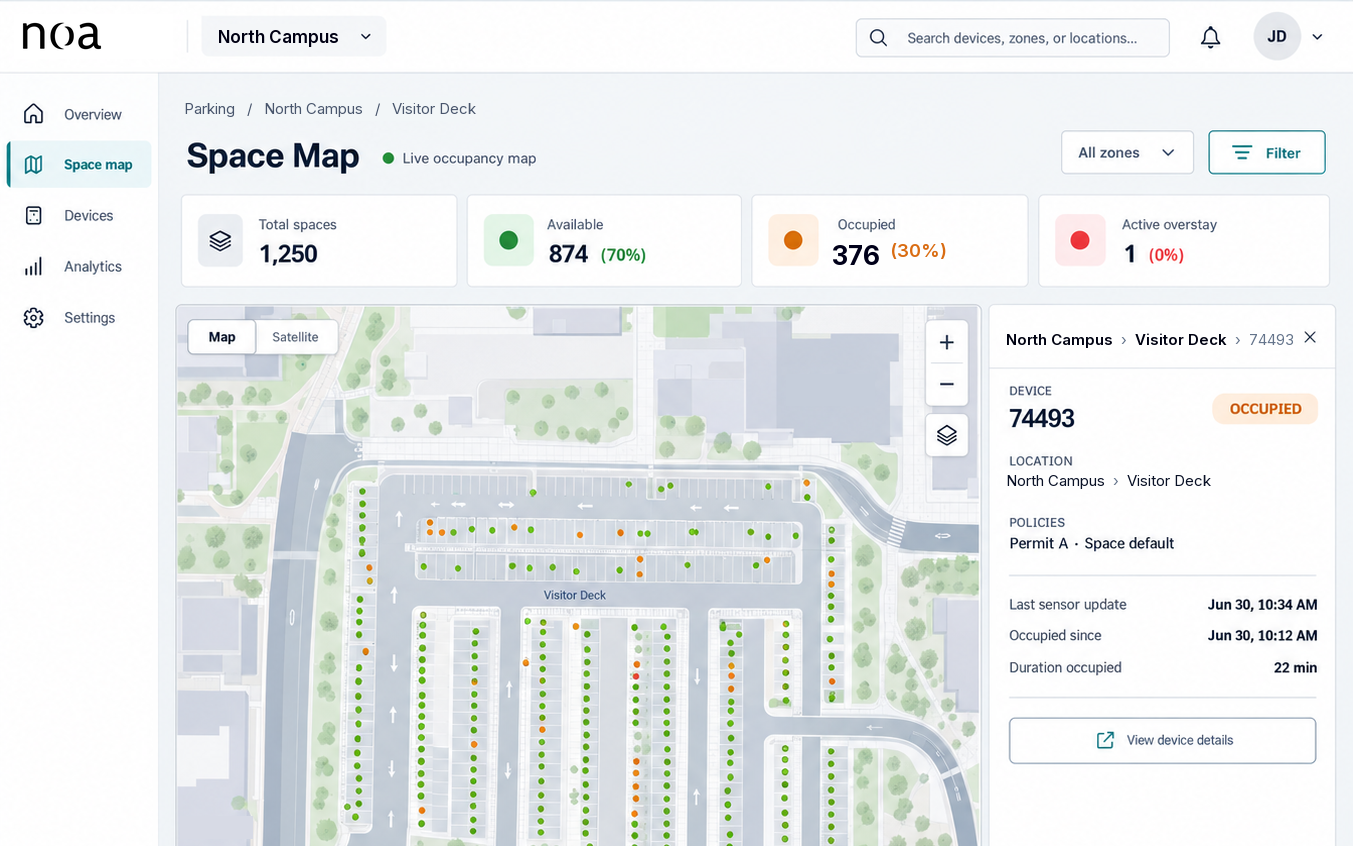
Task: Close the device 74493 panel
Action: [1310, 338]
